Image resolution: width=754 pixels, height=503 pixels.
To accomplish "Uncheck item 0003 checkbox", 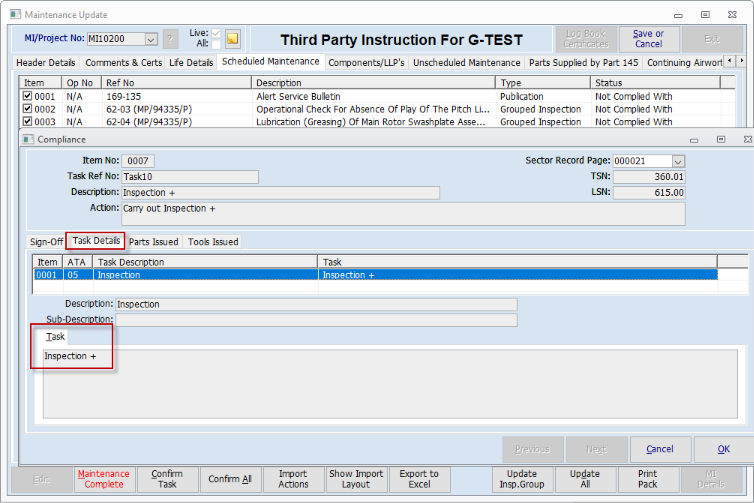I will tap(27, 122).
